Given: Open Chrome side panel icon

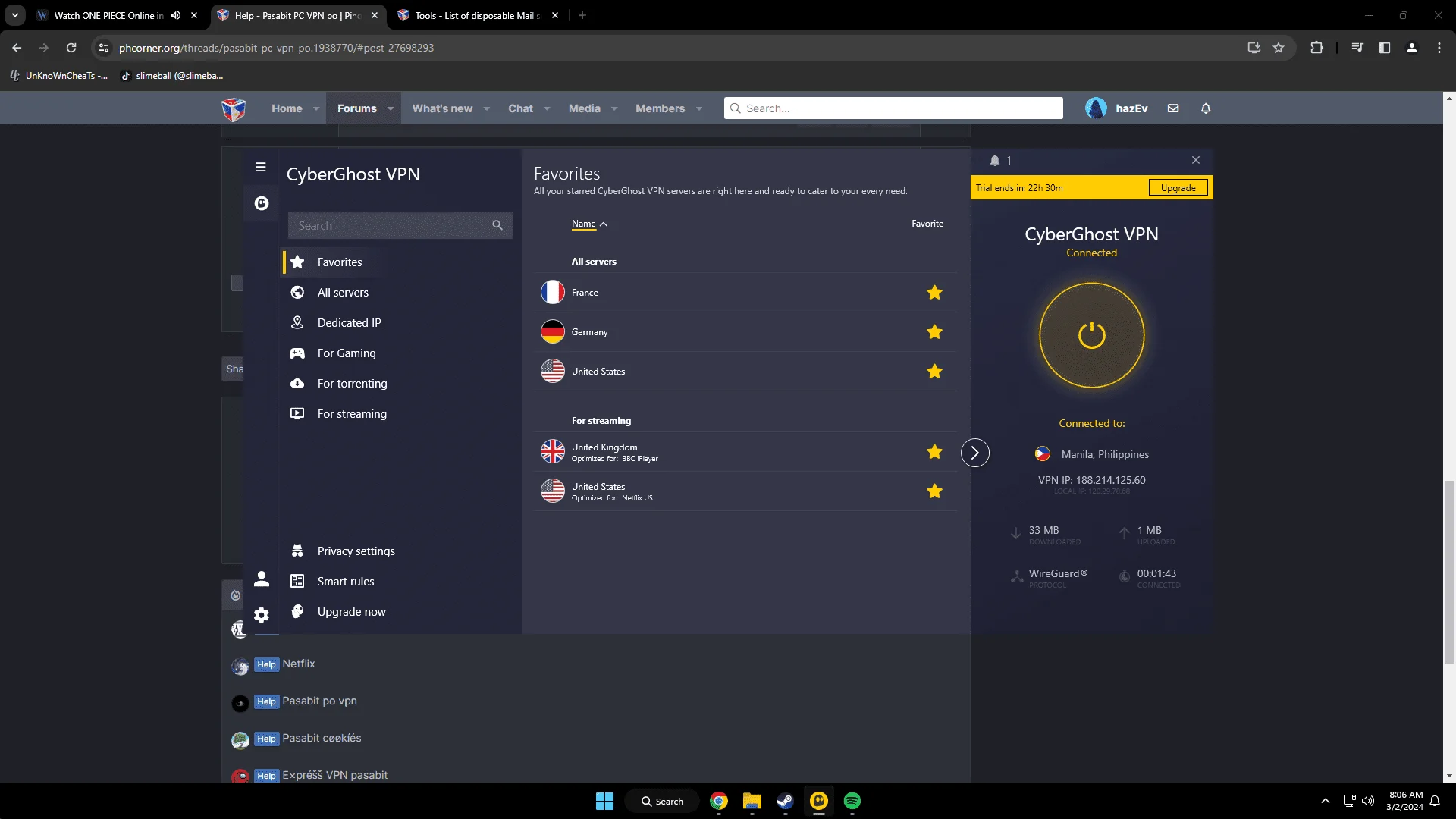Looking at the screenshot, I should pos(1385,48).
